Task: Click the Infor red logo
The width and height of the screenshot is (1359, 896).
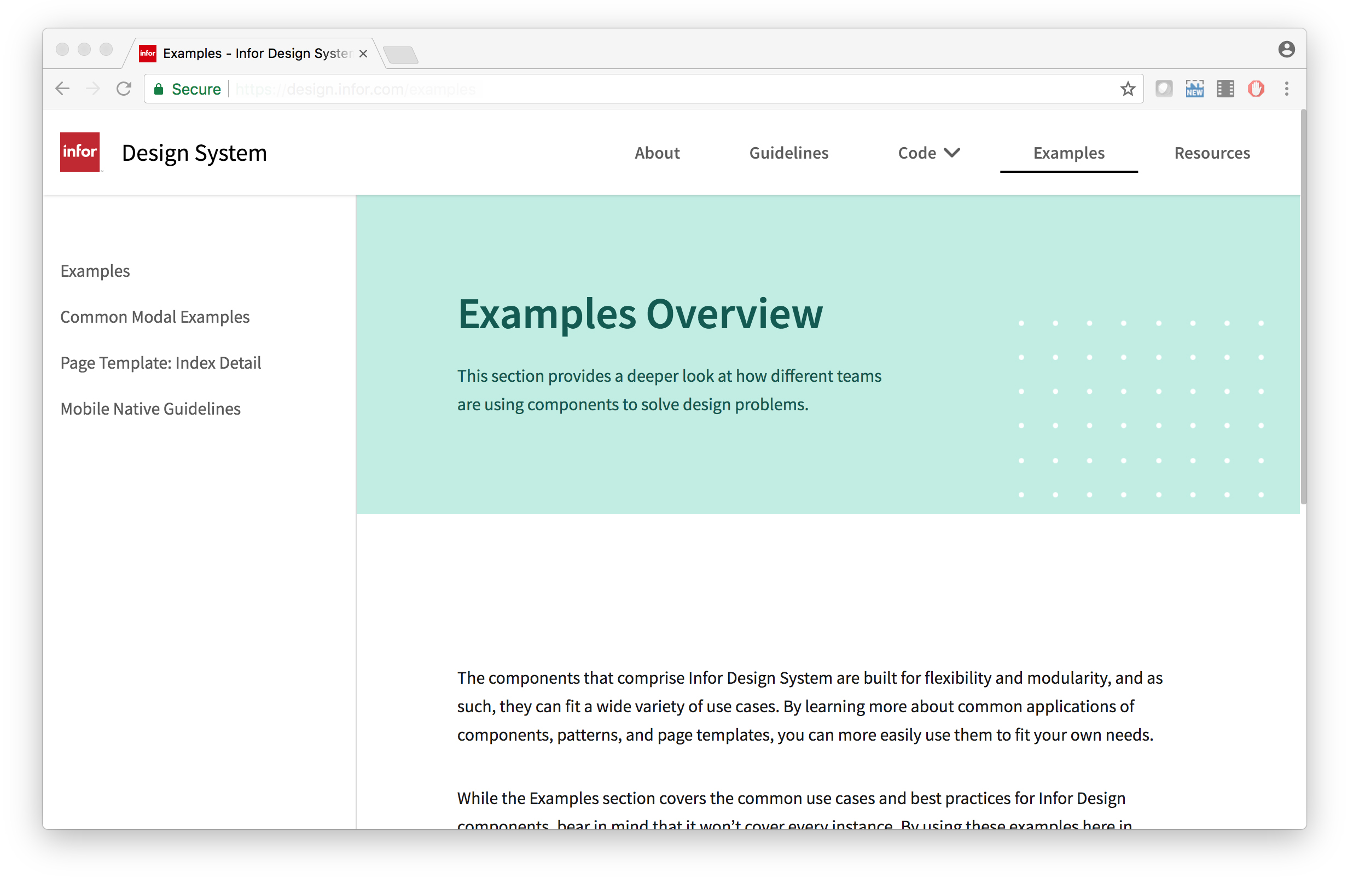Action: (x=80, y=153)
